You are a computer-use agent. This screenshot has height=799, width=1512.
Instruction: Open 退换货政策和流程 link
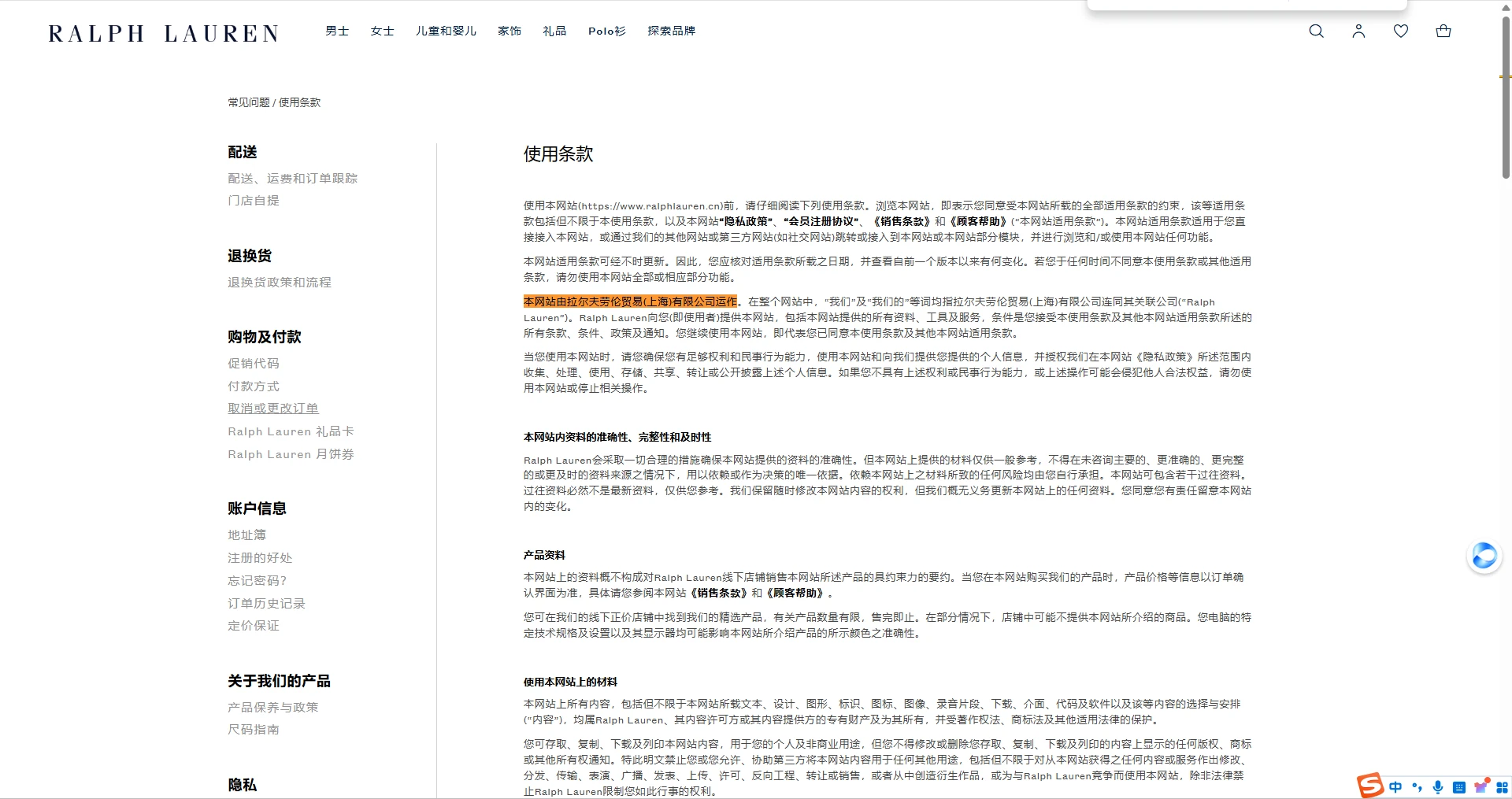point(280,283)
